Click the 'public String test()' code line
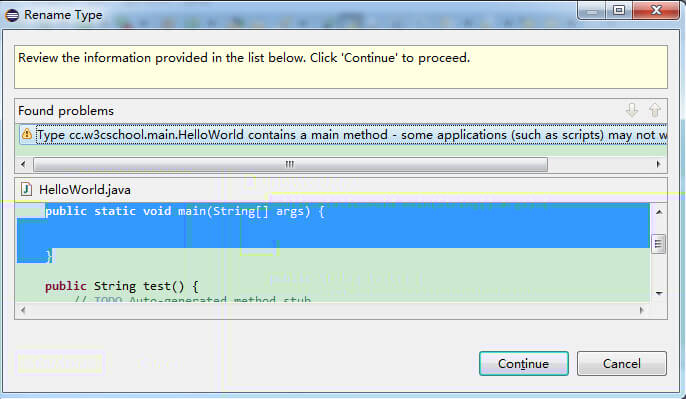The image size is (686, 399). coord(122,286)
